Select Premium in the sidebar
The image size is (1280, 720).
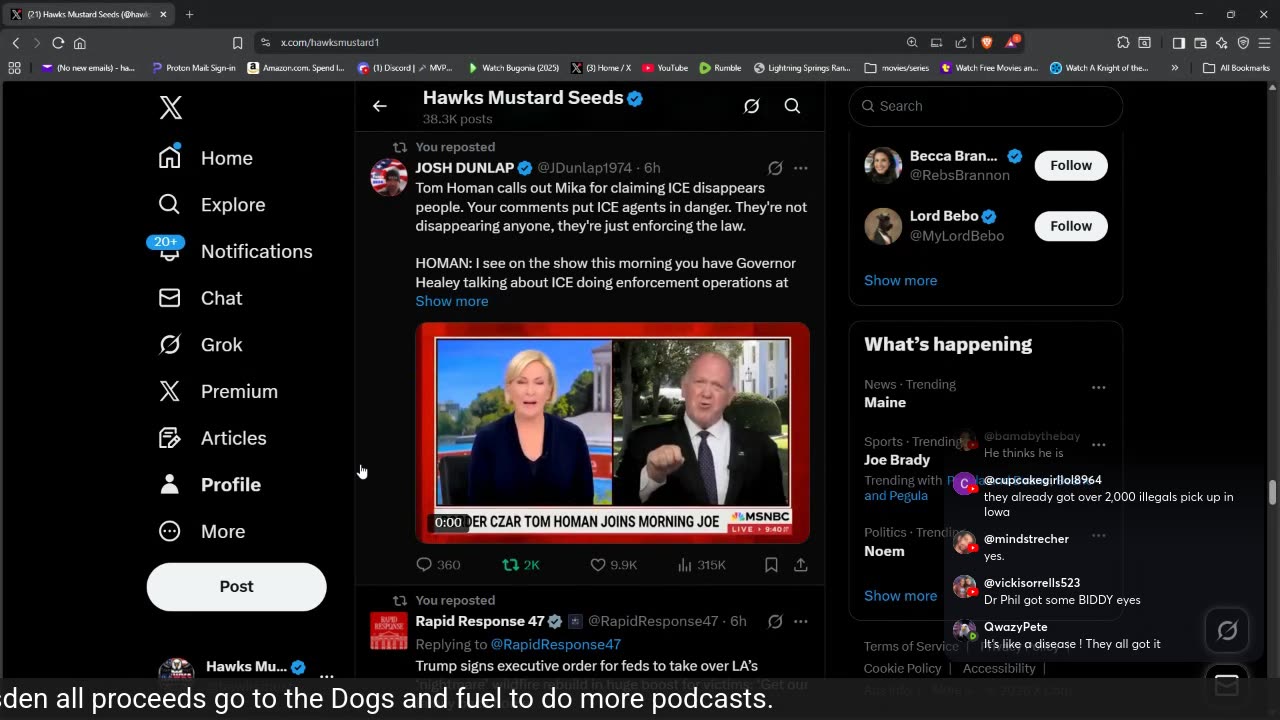[x=219, y=391]
